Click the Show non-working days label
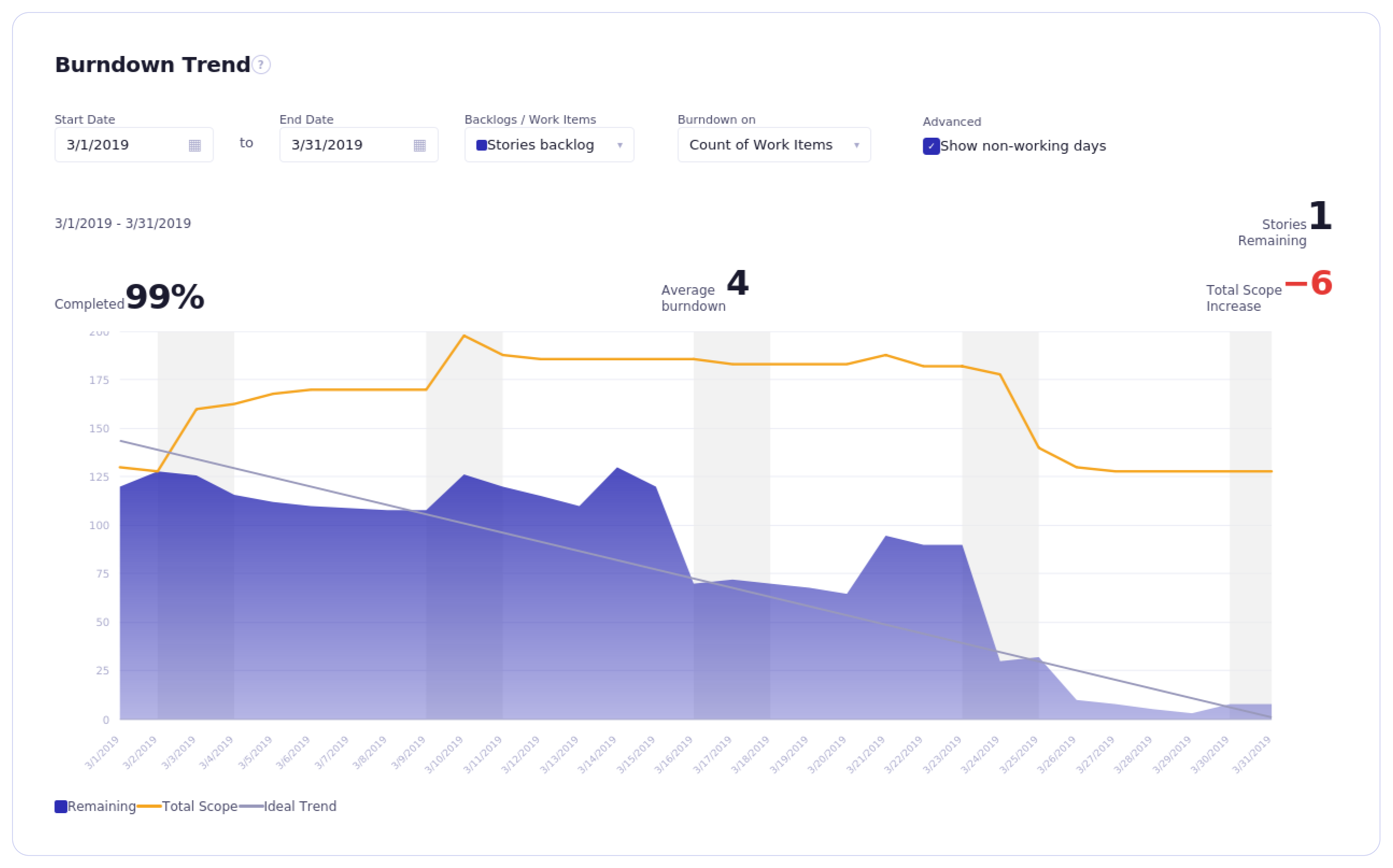Screen dimensions: 1393x868 coord(1023,146)
